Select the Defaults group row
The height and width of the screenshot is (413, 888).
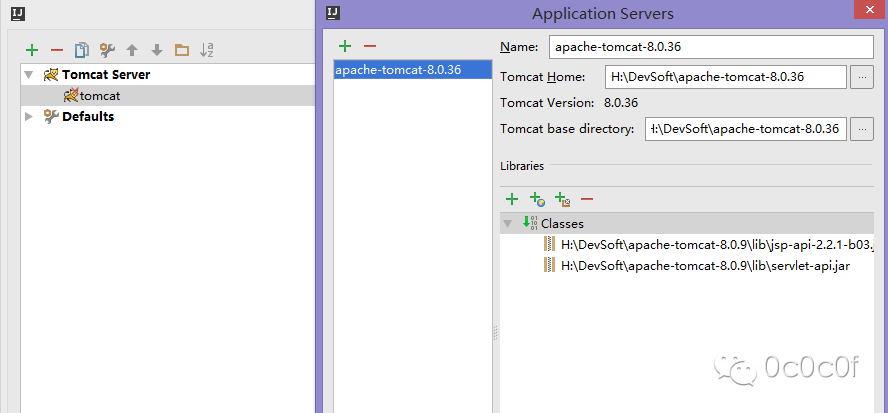[x=168, y=117]
